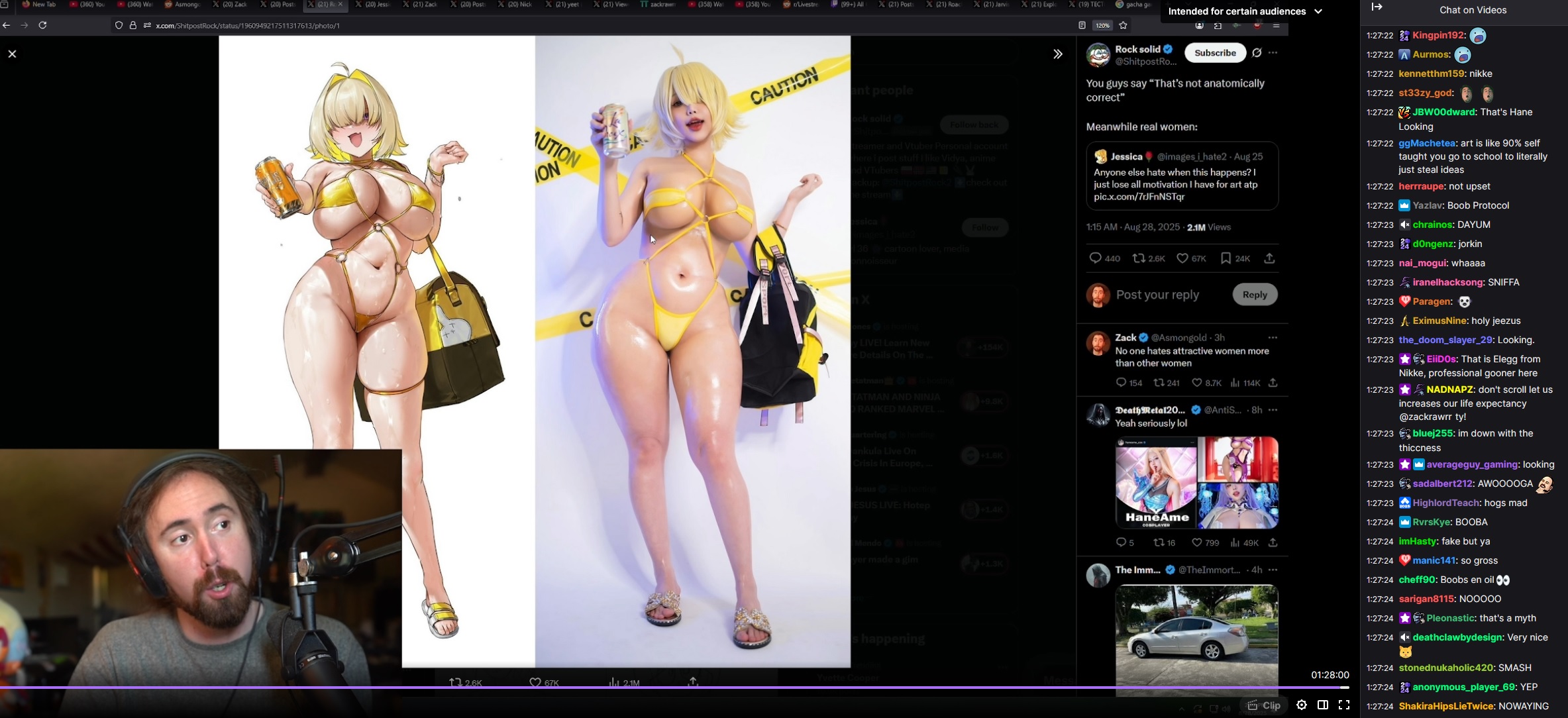Toggle the Grok icon beside Subscribe

[1257, 52]
